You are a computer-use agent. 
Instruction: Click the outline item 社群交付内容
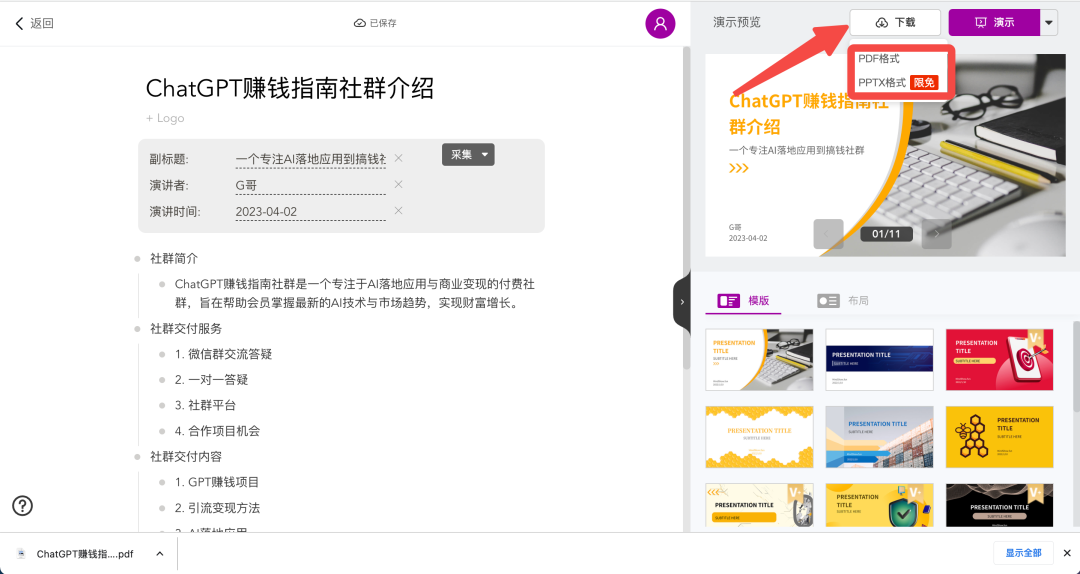click(186, 457)
